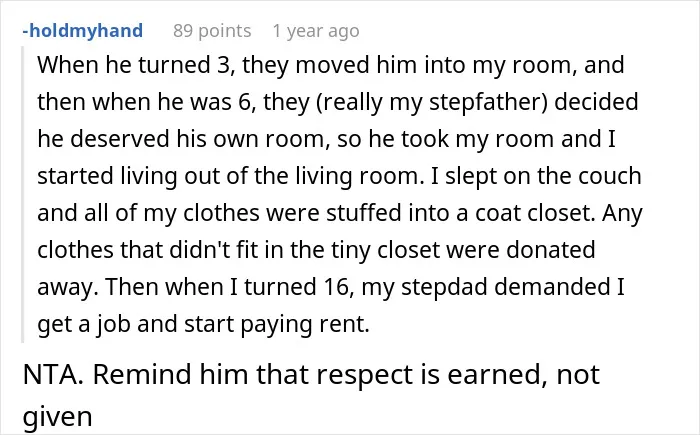Viewport: 700px width, 435px height.
Task: Click the line "get a job and start paying rent."
Action: (x=204, y=325)
